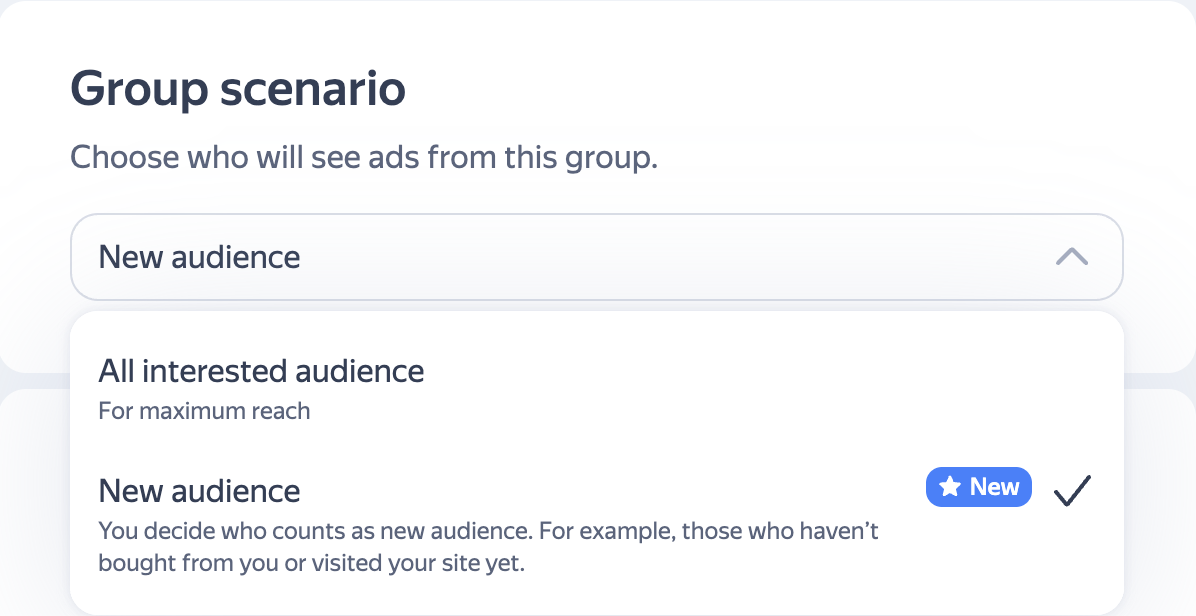1196x616 pixels.
Task: Click the word "scenario" in the heading
Action: coord(312,90)
